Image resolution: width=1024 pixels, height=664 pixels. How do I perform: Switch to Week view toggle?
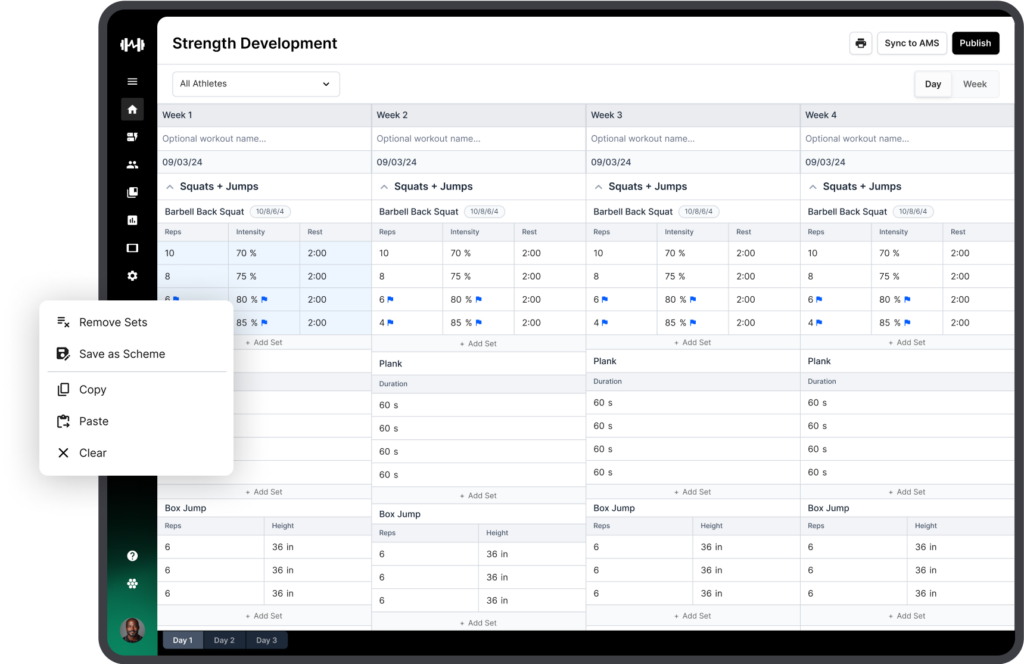(x=974, y=84)
